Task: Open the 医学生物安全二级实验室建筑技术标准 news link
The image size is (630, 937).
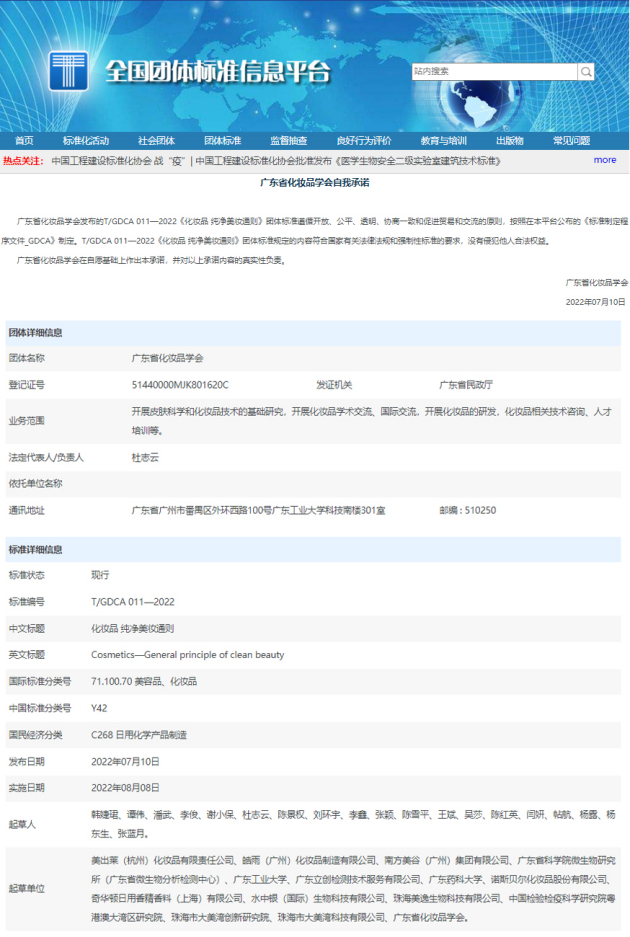Action: 348,161
